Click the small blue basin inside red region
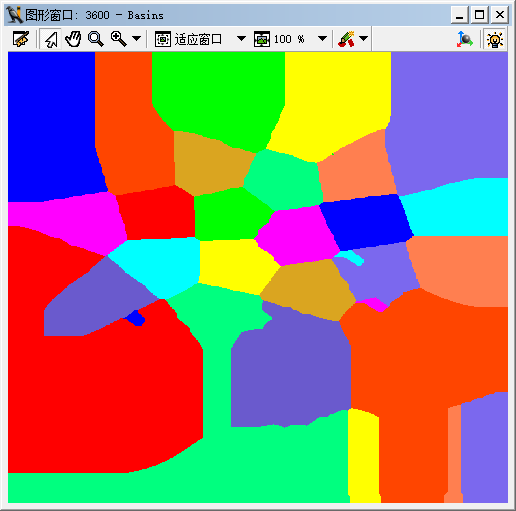This screenshot has width=516, height=511. 135,318
